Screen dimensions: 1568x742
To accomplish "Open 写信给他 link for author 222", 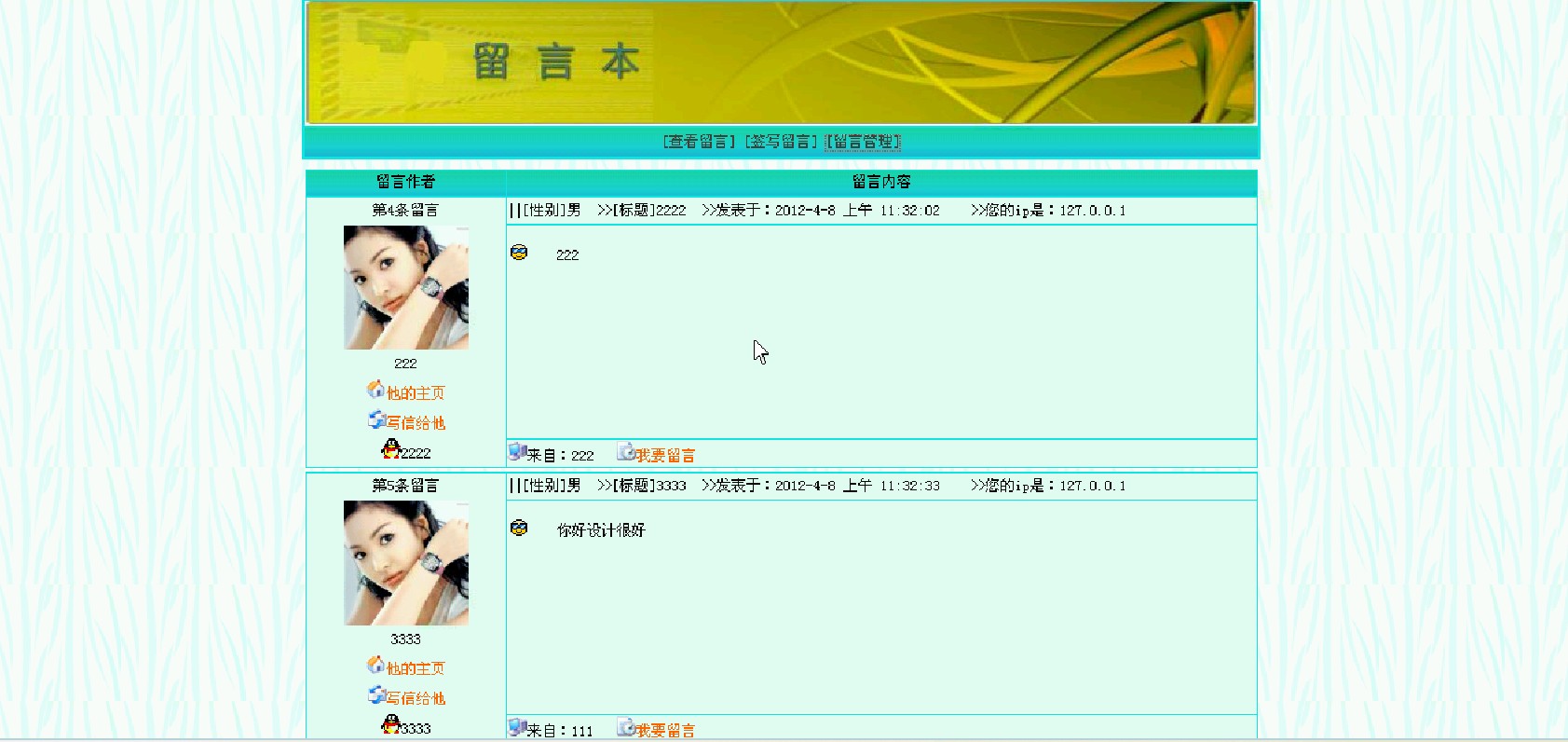I will (x=416, y=423).
